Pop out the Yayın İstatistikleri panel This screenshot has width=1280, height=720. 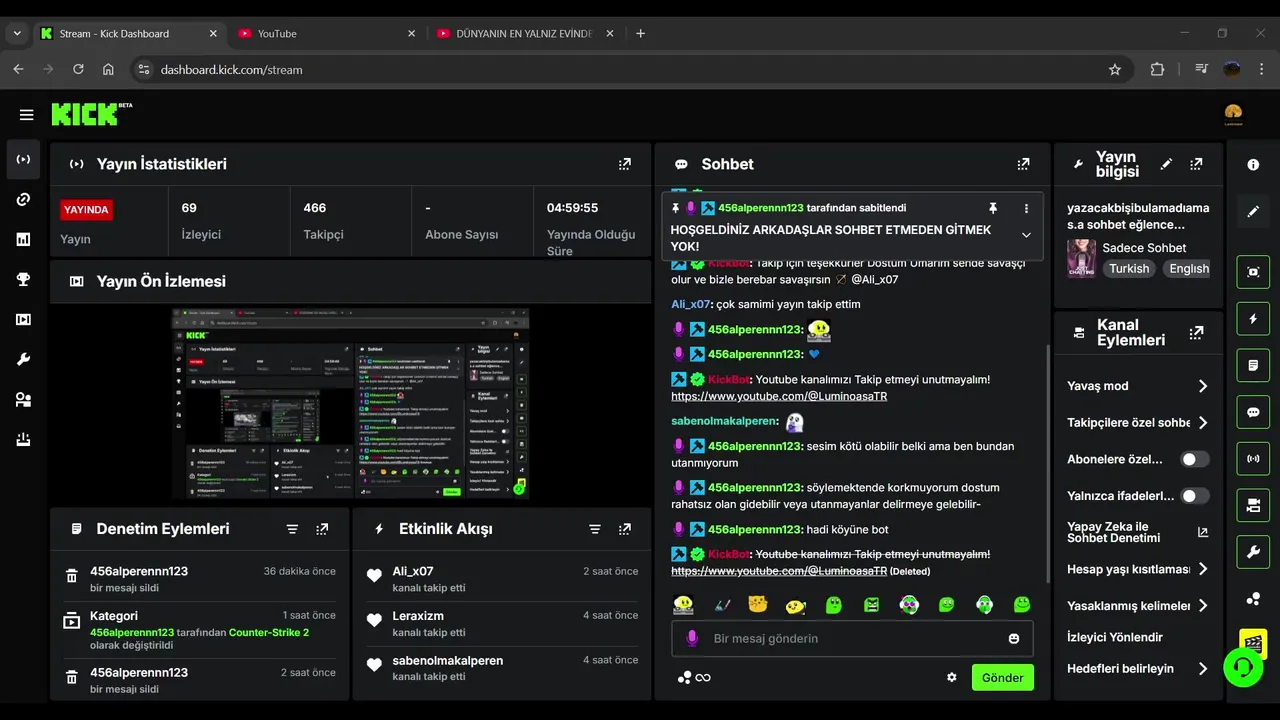pos(625,164)
